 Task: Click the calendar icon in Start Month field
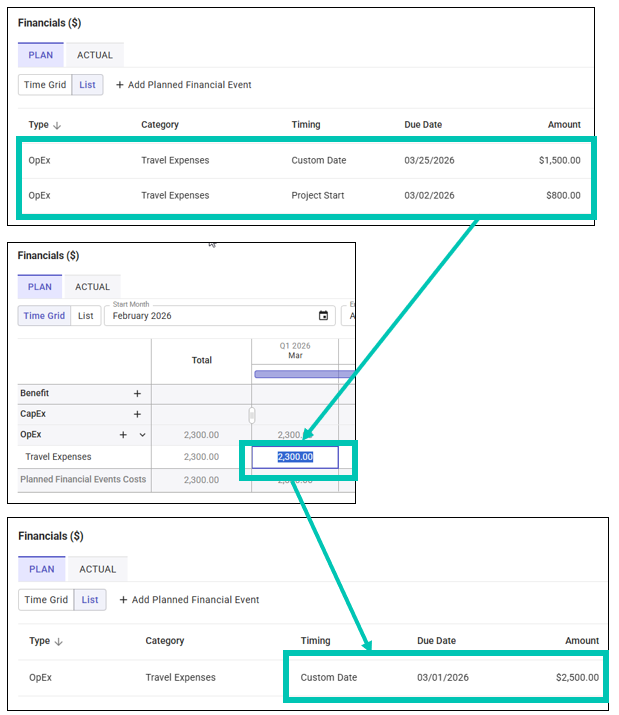pyautogui.click(x=323, y=316)
